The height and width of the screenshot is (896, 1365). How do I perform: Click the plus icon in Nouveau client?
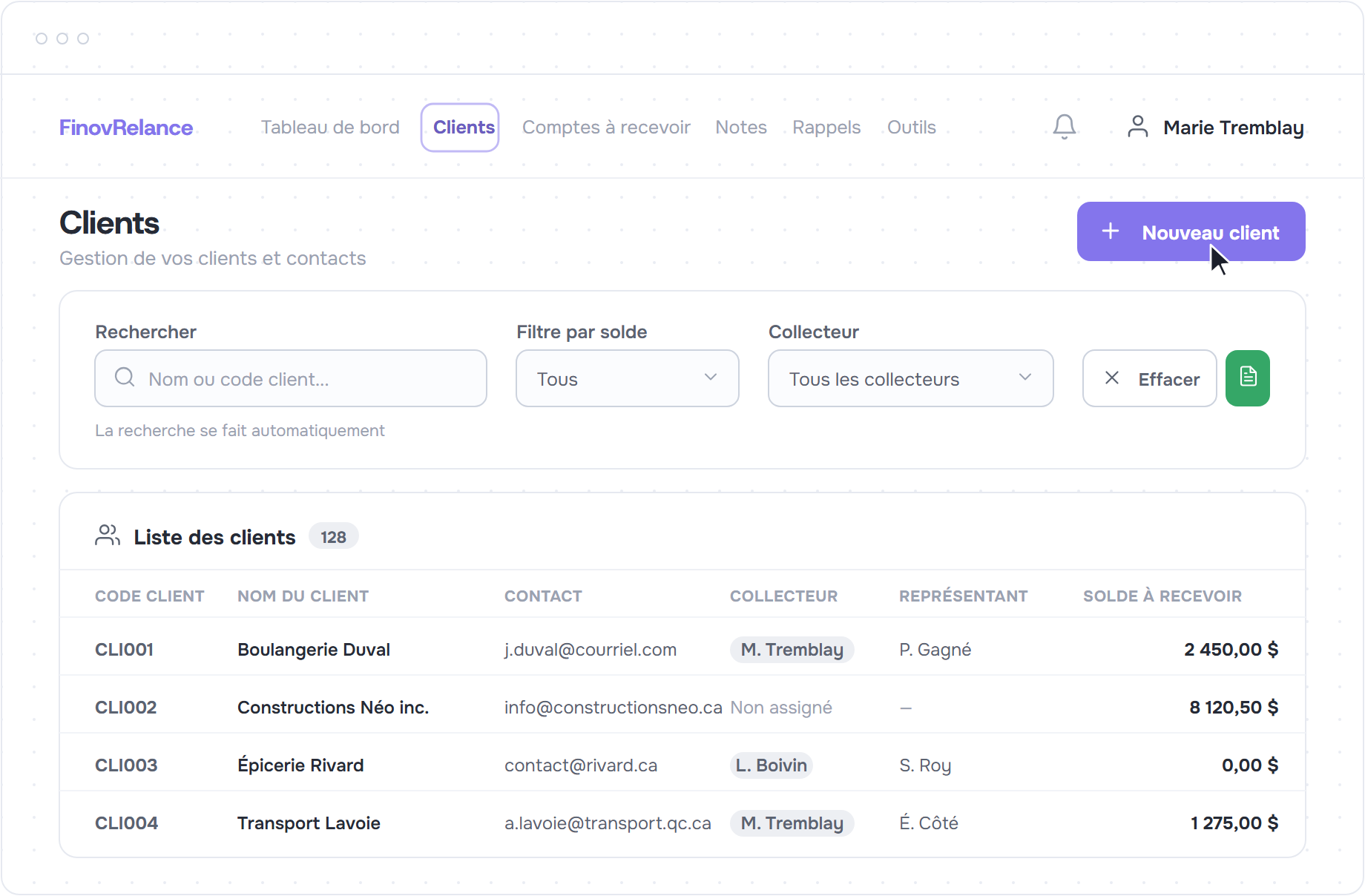1111,231
